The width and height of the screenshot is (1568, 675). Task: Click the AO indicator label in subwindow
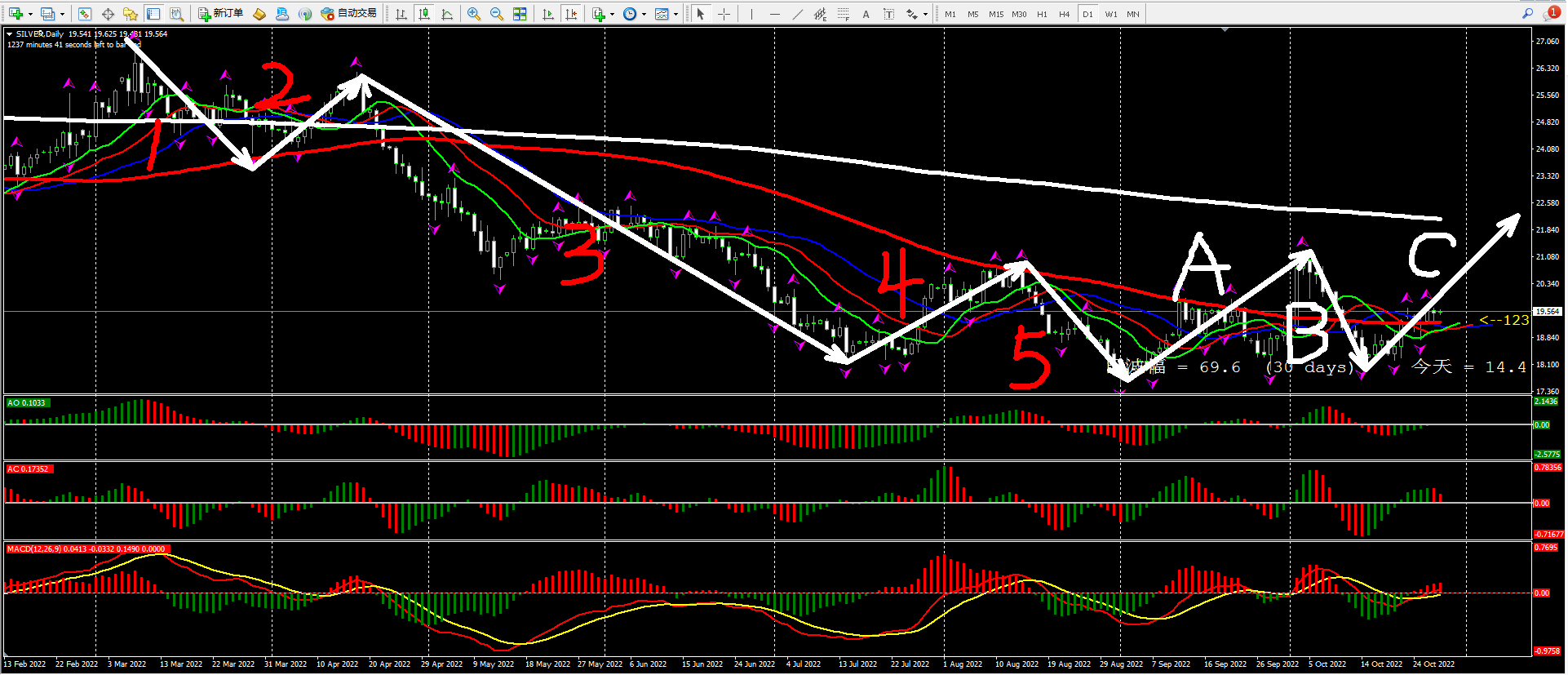click(27, 402)
